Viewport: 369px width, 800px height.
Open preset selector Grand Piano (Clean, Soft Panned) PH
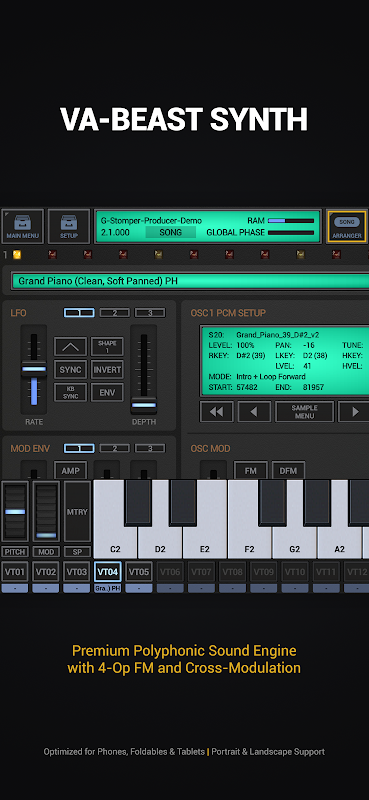click(x=190, y=281)
